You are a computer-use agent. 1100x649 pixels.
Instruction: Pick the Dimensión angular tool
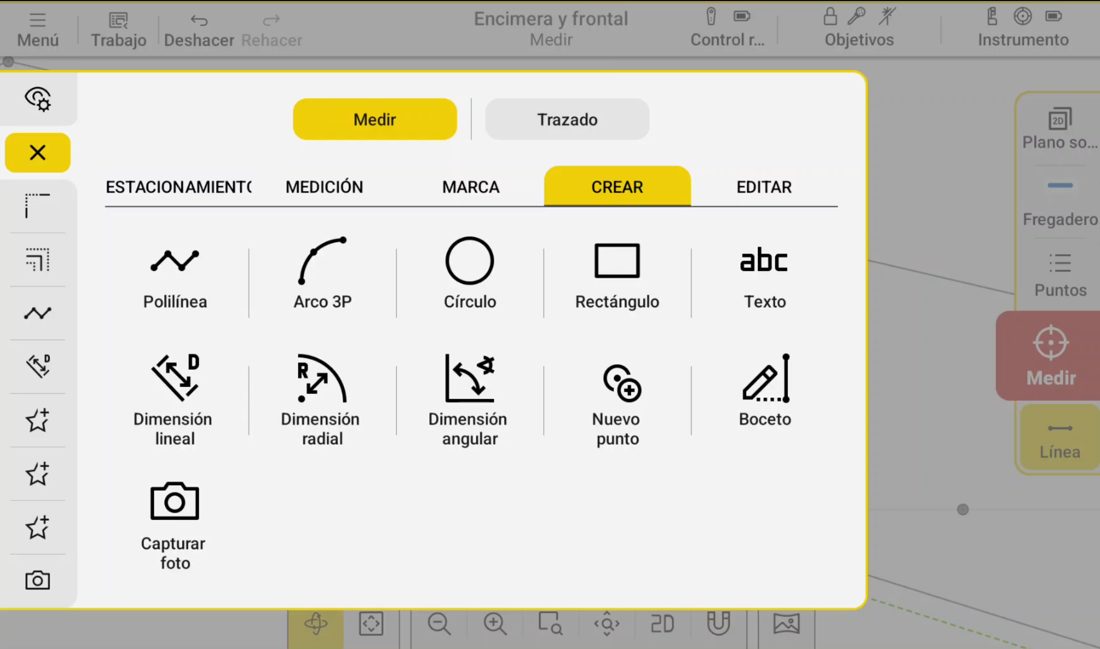click(x=469, y=401)
